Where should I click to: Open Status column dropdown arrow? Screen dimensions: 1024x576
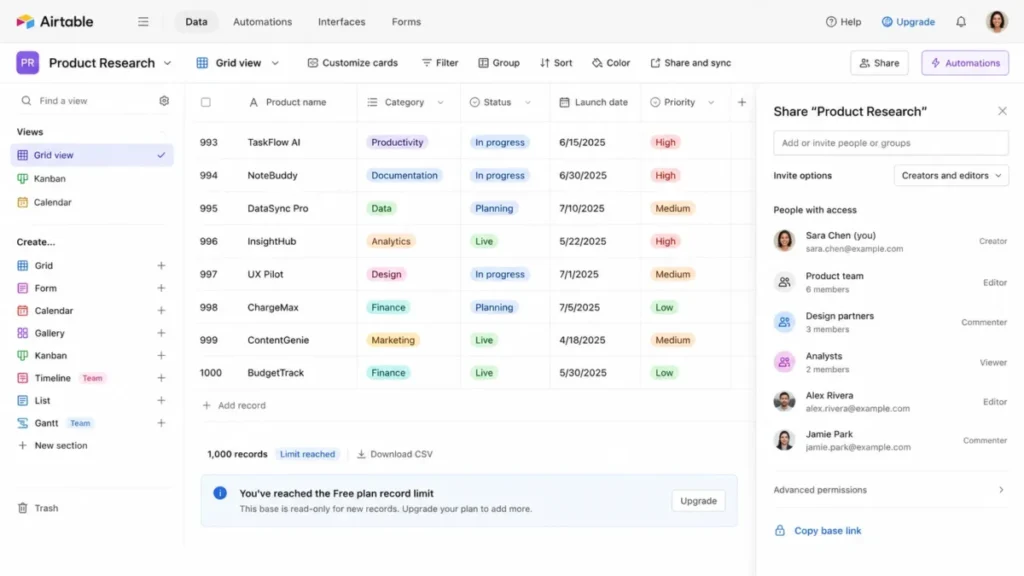coord(528,103)
